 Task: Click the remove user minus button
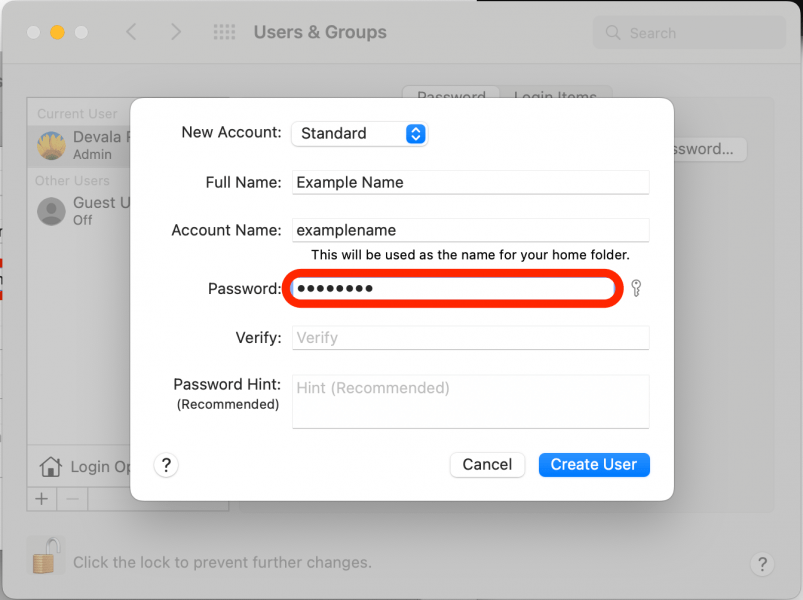tap(71, 499)
